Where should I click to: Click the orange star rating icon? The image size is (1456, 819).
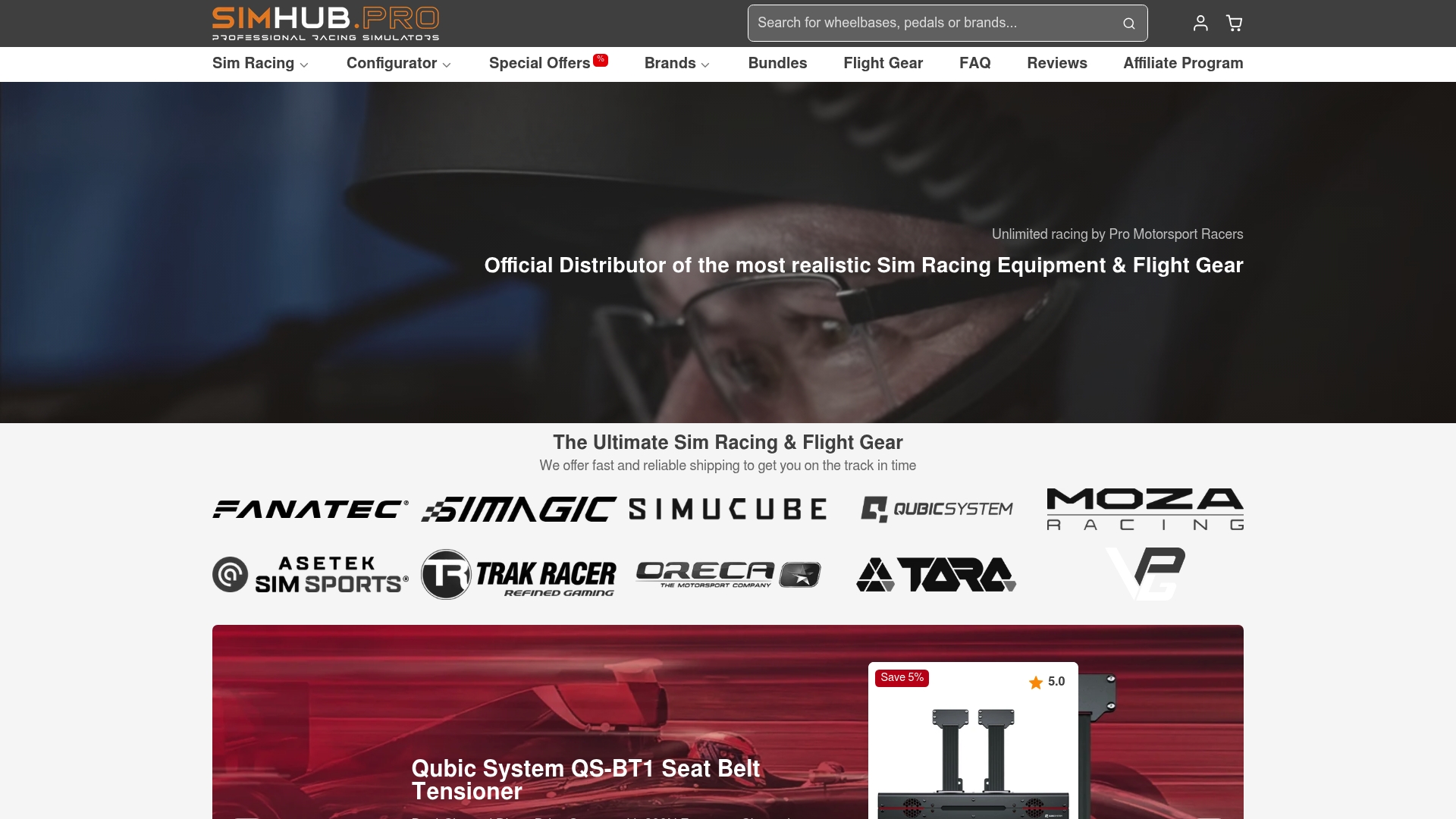[x=1036, y=682]
